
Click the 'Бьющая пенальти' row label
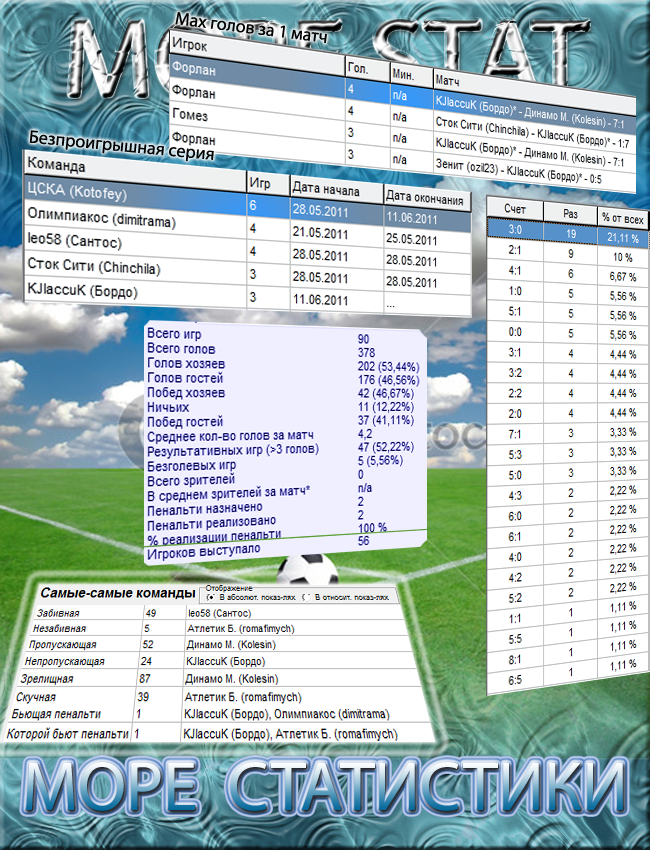[56, 714]
